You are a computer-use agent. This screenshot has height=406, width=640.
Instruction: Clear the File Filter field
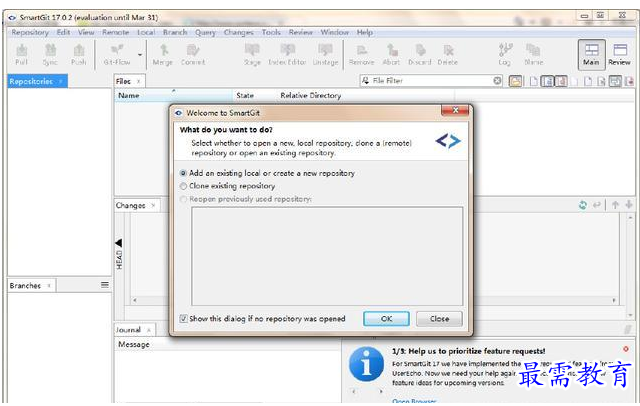(x=497, y=80)
